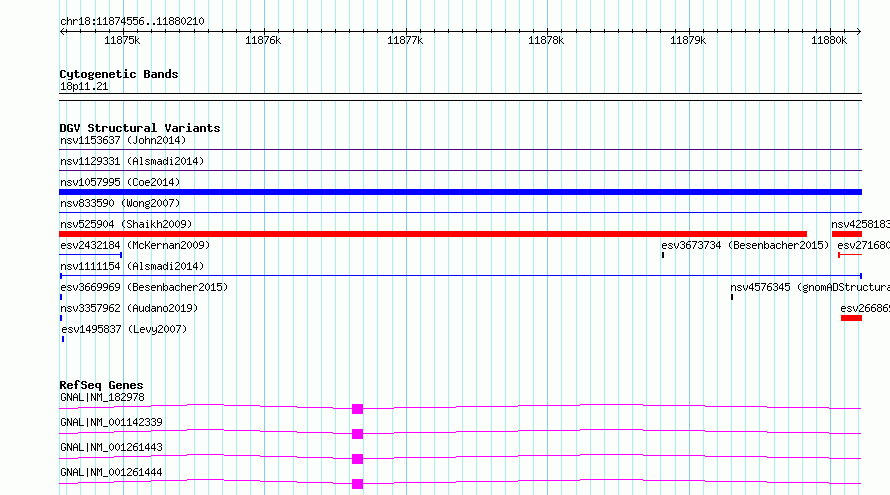
Task: Select the GNAL|NM_001142339 magenta exon box
Action: (358, 434)
